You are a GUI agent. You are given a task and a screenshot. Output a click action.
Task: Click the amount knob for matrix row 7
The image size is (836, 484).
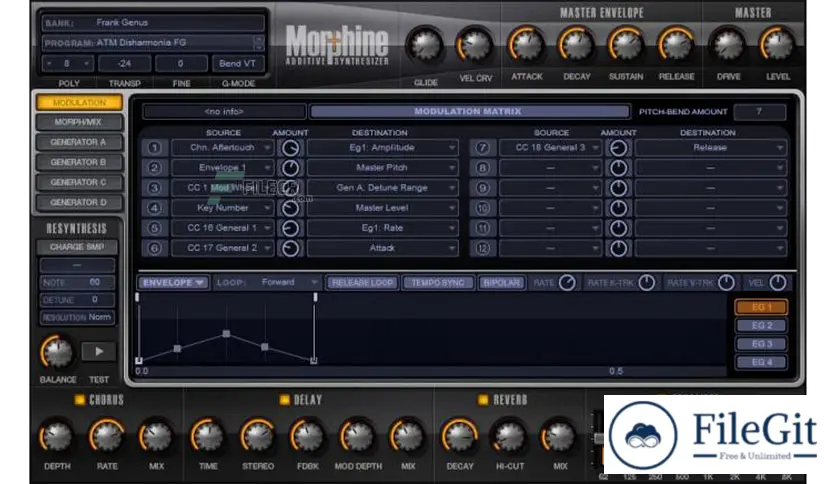coord(618,148)
